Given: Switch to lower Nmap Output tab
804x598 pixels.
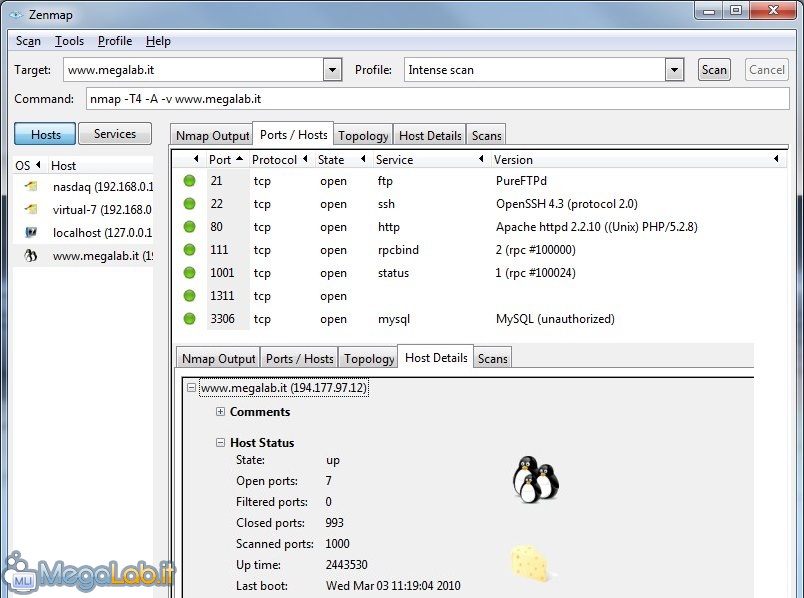Looking at the screenshot, I should (x=218, y=358).
